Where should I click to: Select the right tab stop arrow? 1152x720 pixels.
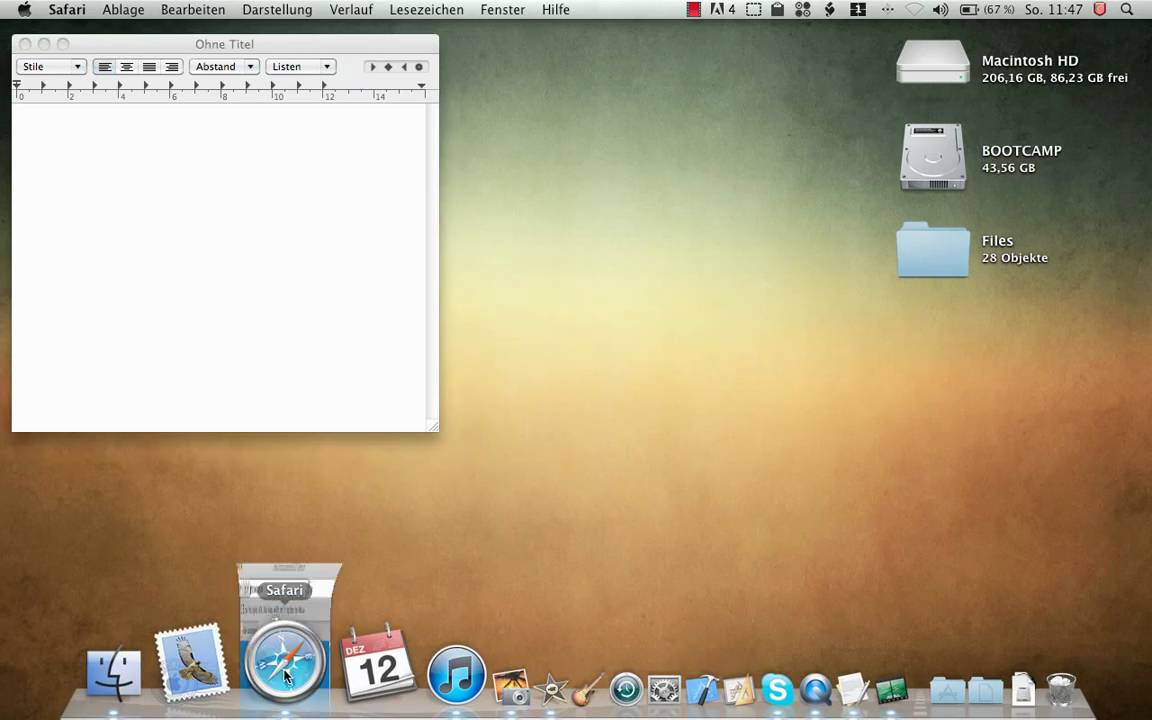coord(403,67)
